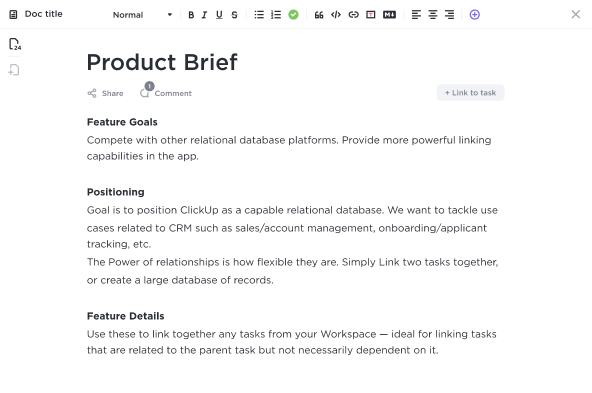
Task: Click the Link to task button
Action: (470, 92)
